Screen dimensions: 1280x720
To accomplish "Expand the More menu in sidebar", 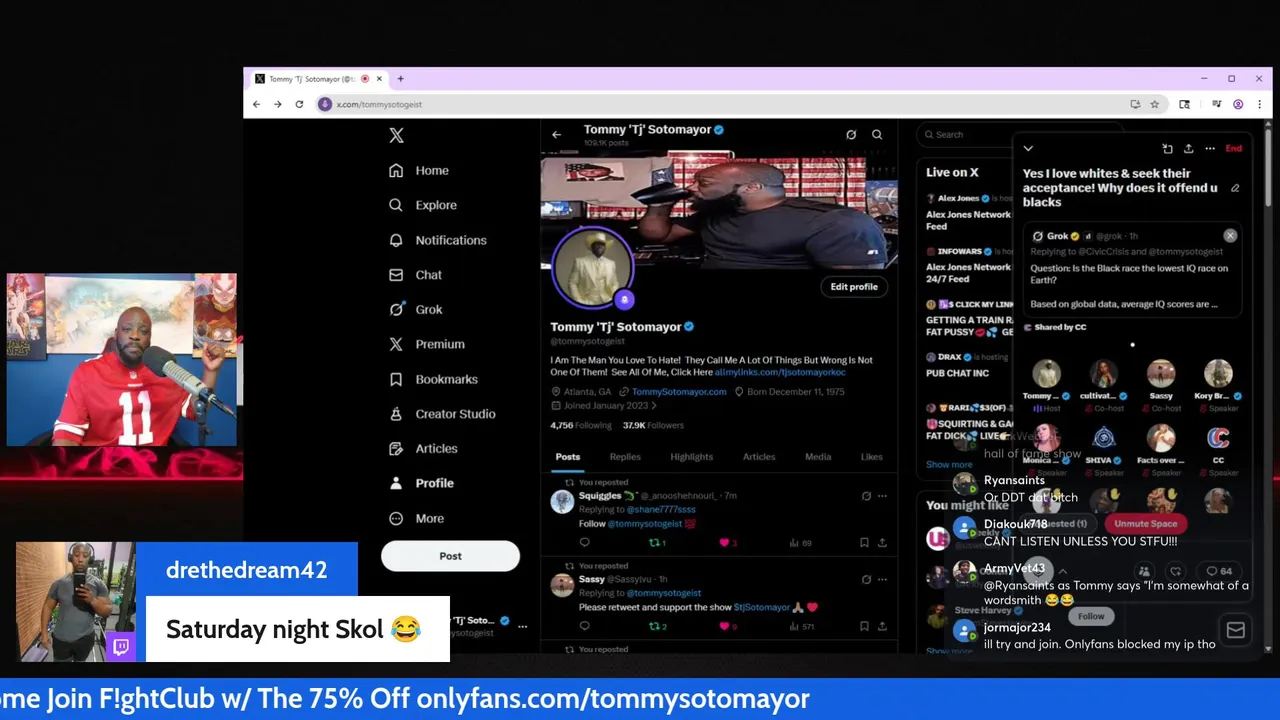I will [x=416, y=518].
